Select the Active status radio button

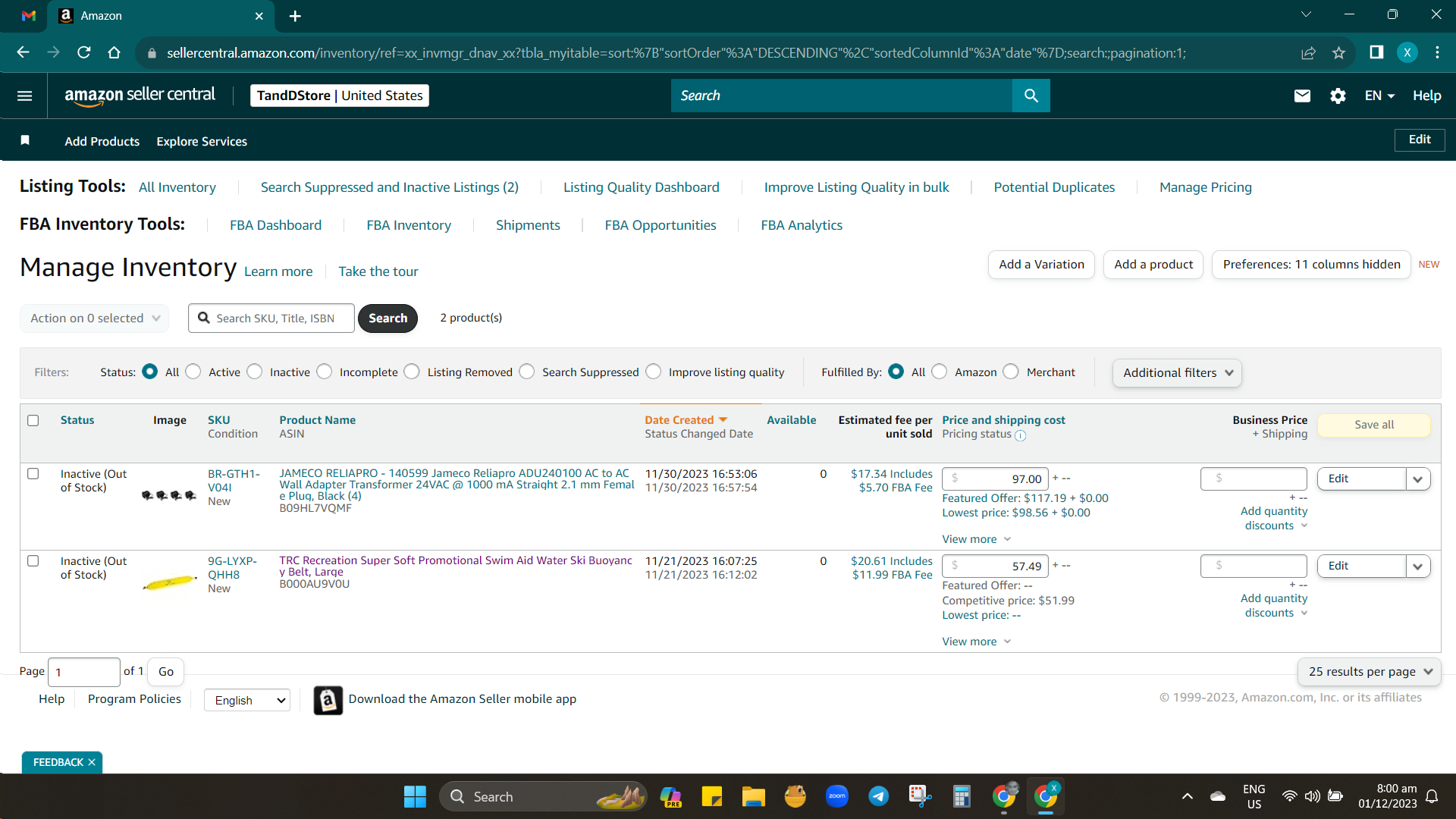coord(193,372)
